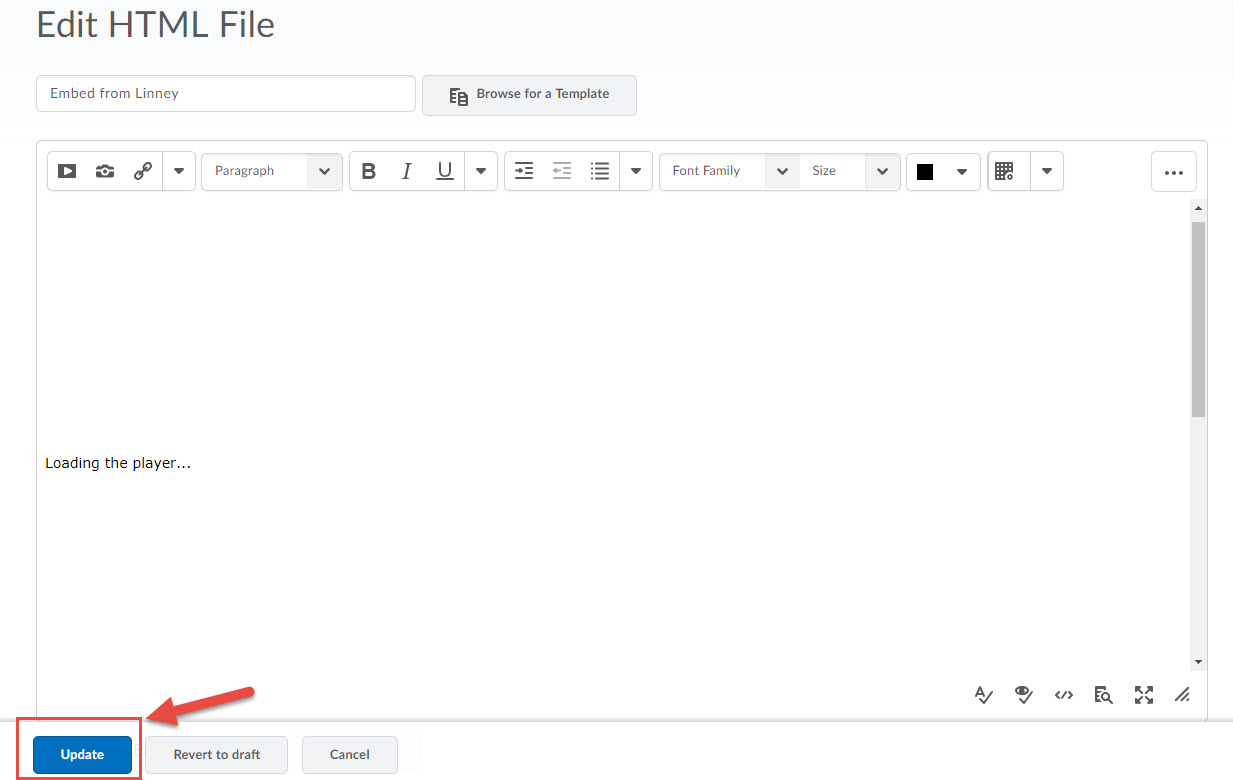Click Browse for a Template
Viewport: 1233px width, 780px height.
pyautogui.click(x=529, y=95)
